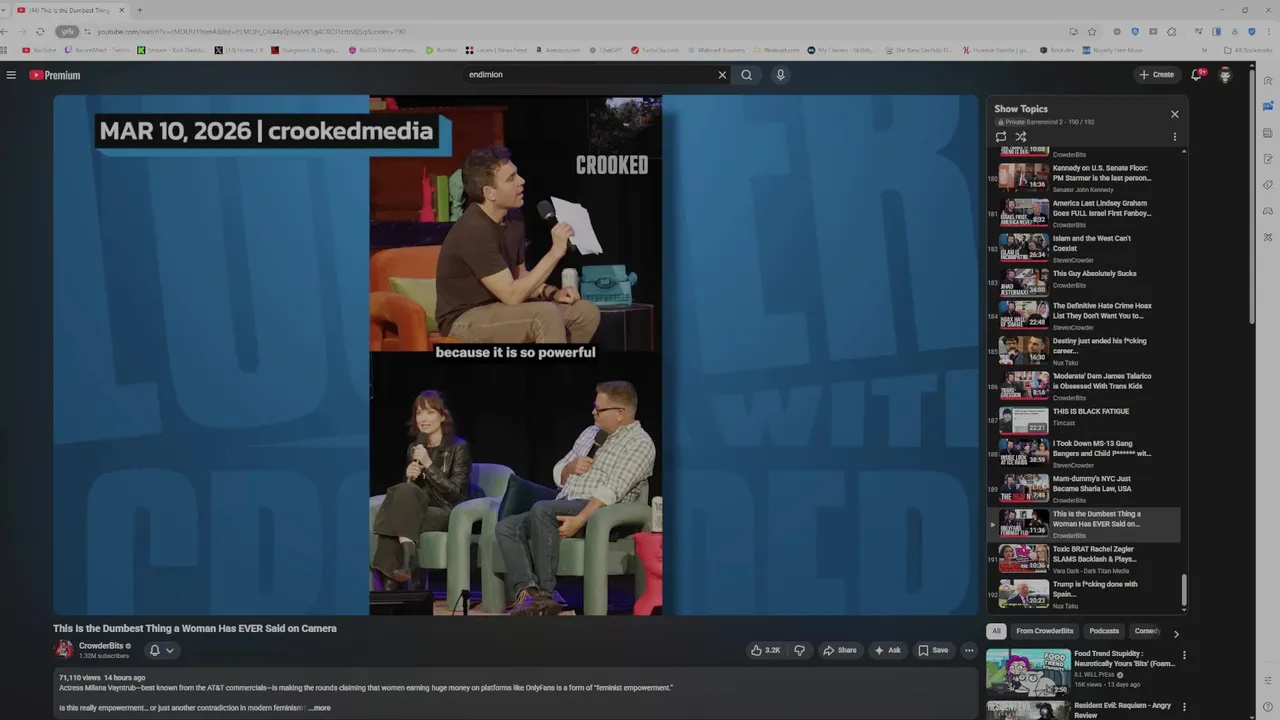The image size is (1280, 720).
Task: Select 'Islam and the West Can't Coexist'
Action: click(1084, 248)
